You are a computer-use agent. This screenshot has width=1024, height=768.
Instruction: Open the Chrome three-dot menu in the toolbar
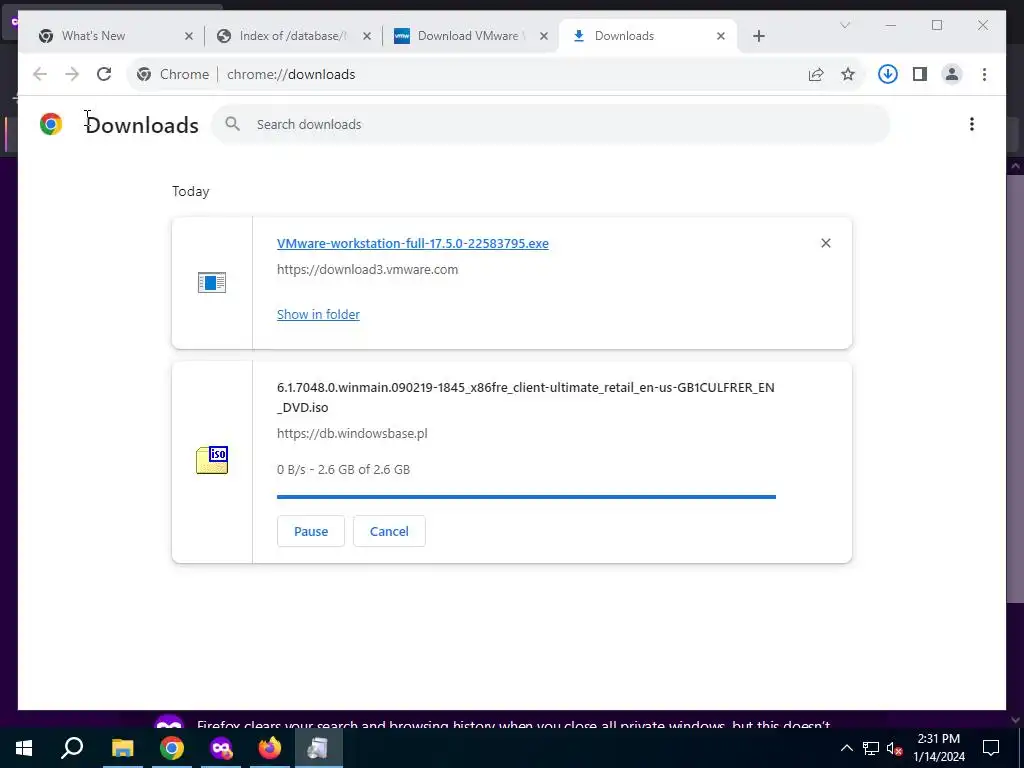click(984, 74)
